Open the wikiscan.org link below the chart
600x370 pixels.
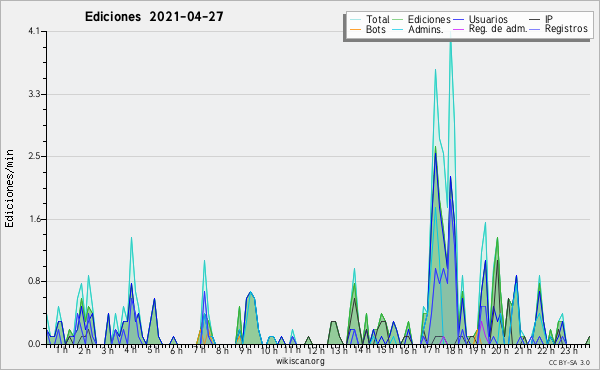coord(300,361)
